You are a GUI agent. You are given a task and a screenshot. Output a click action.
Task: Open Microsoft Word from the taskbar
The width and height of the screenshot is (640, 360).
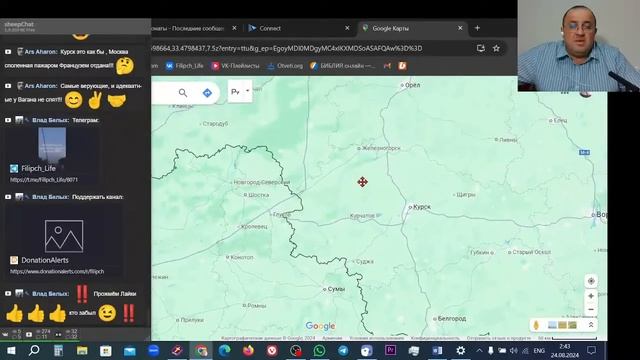point(437,351)
